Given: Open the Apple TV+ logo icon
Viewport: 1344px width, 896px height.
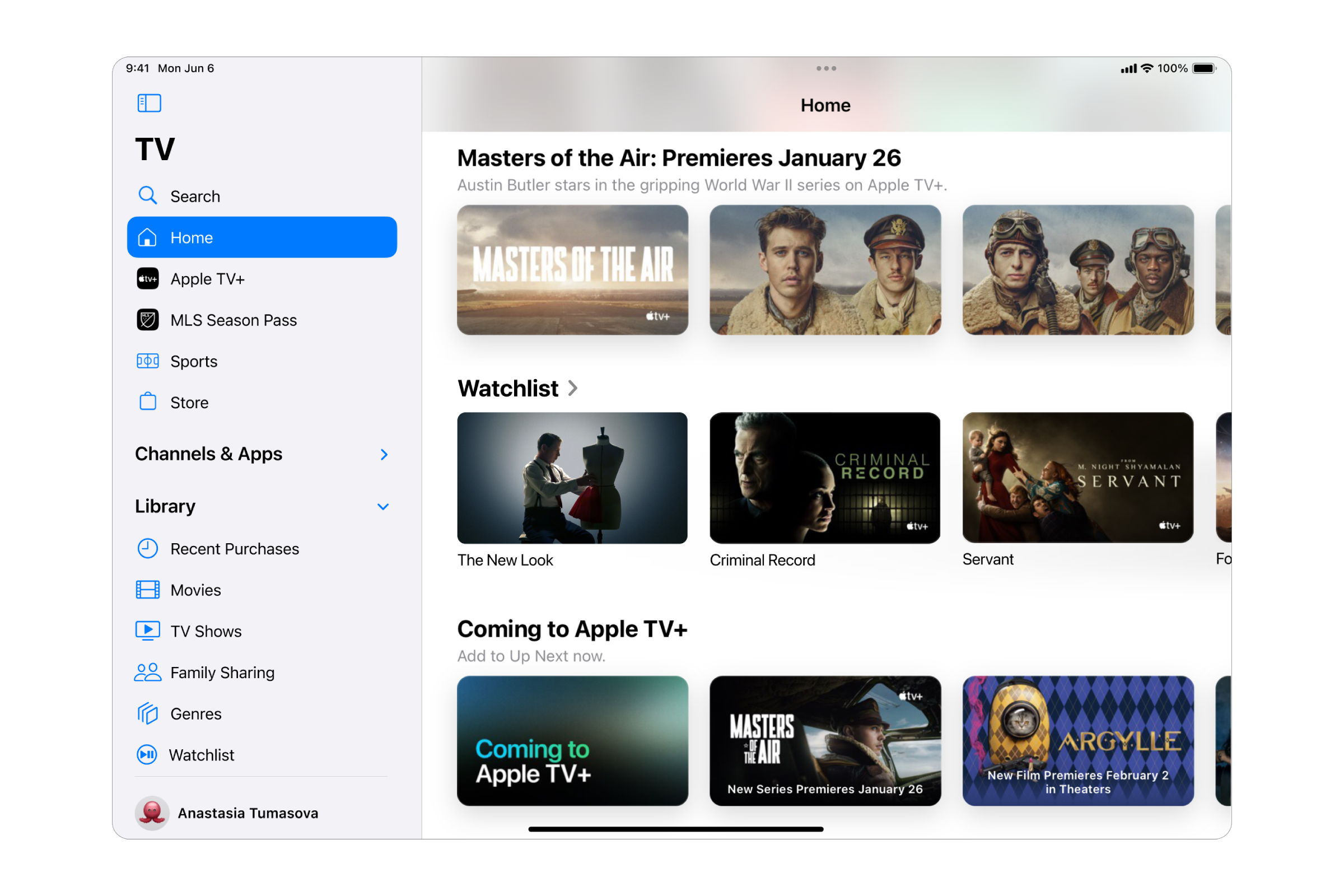Looking at the screenshot, I should [x=147, y=279].
